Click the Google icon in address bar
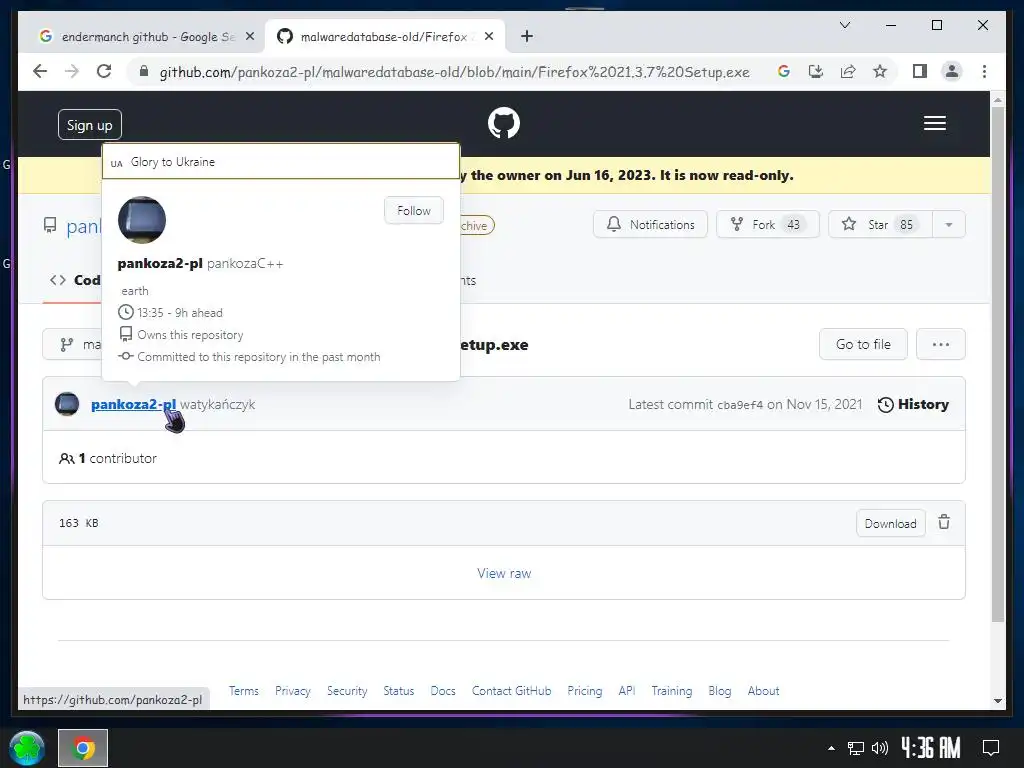 784,71
